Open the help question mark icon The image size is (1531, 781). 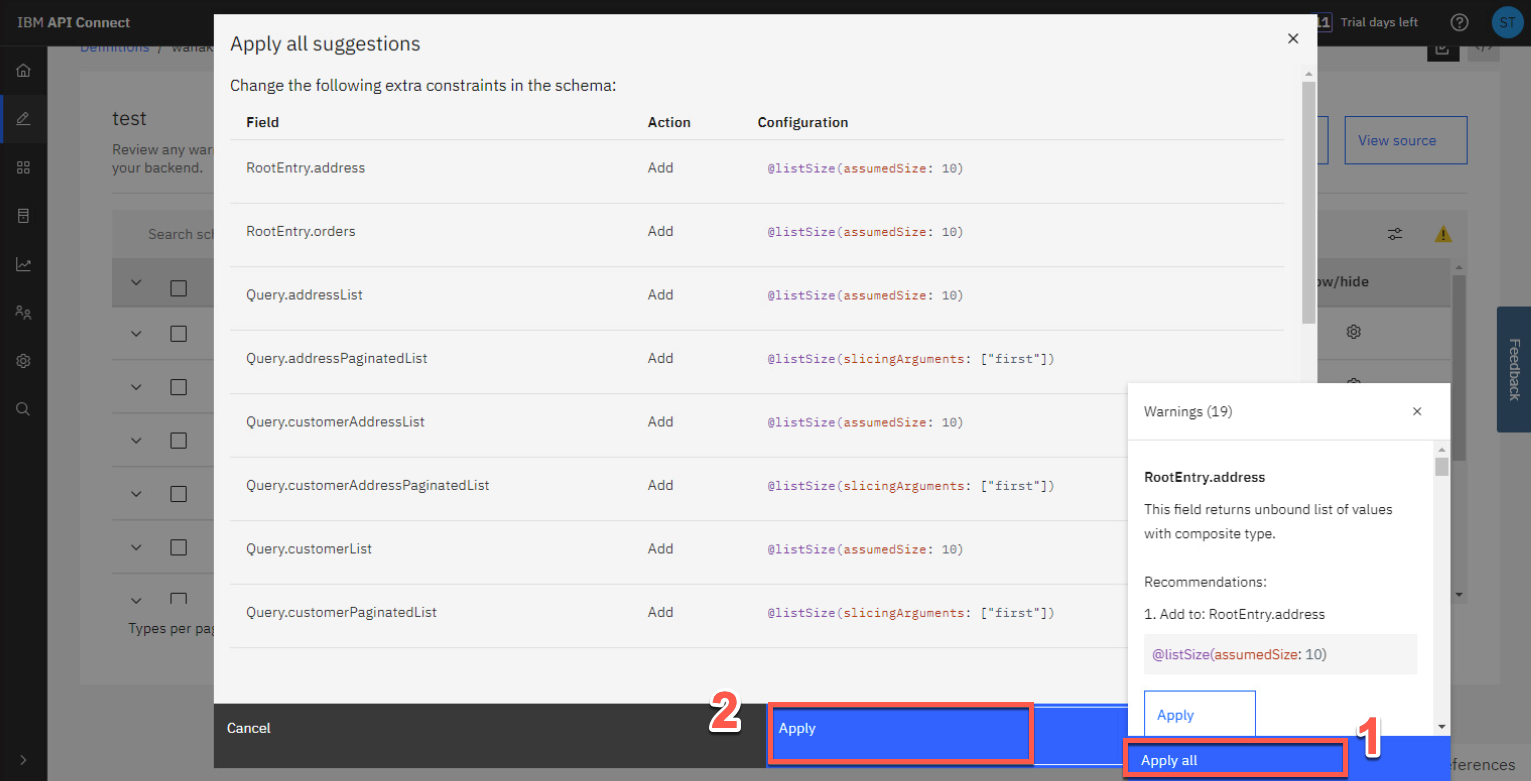(1459, 22)
